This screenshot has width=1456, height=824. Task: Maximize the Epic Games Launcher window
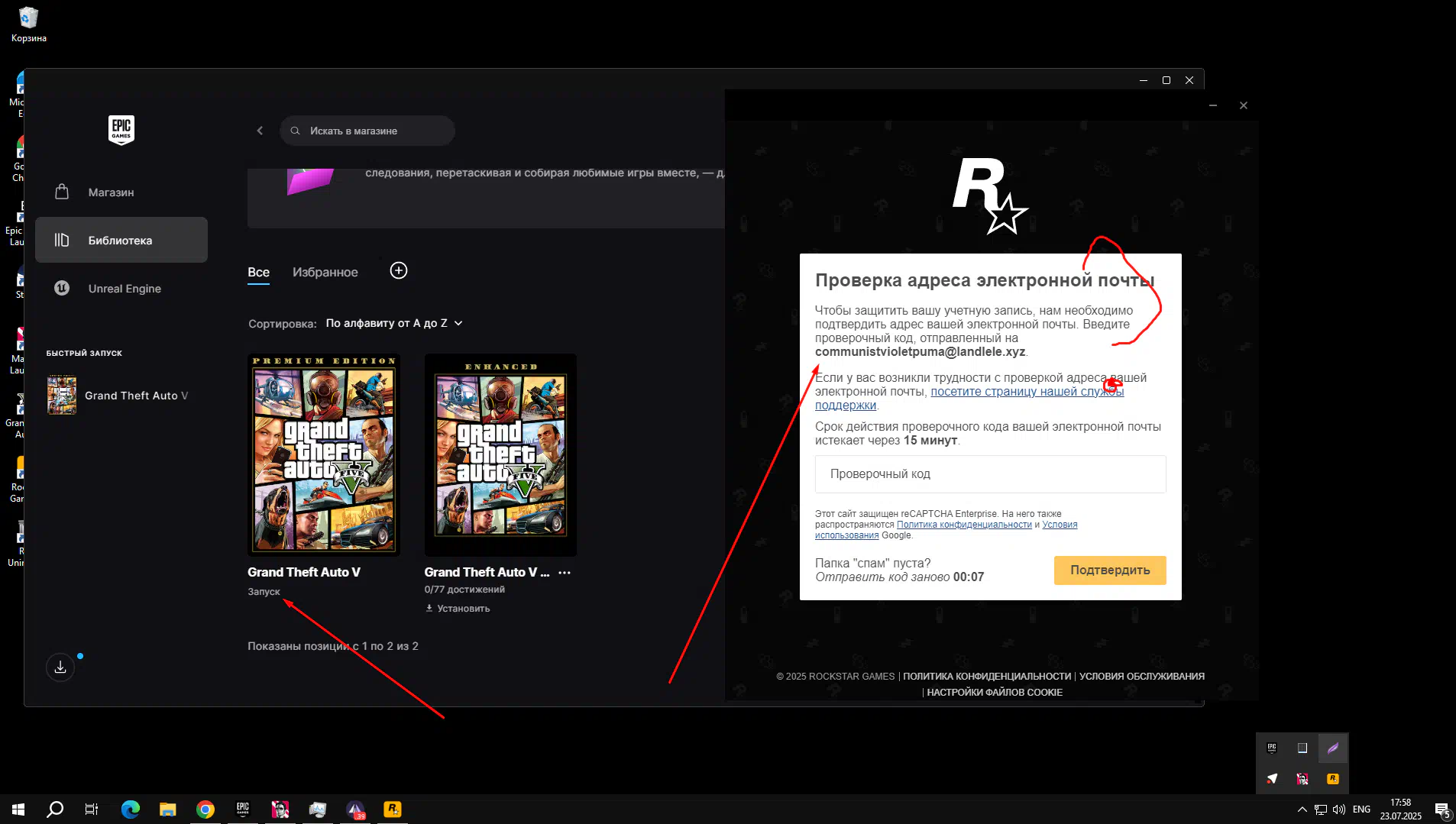point(1166,80)
